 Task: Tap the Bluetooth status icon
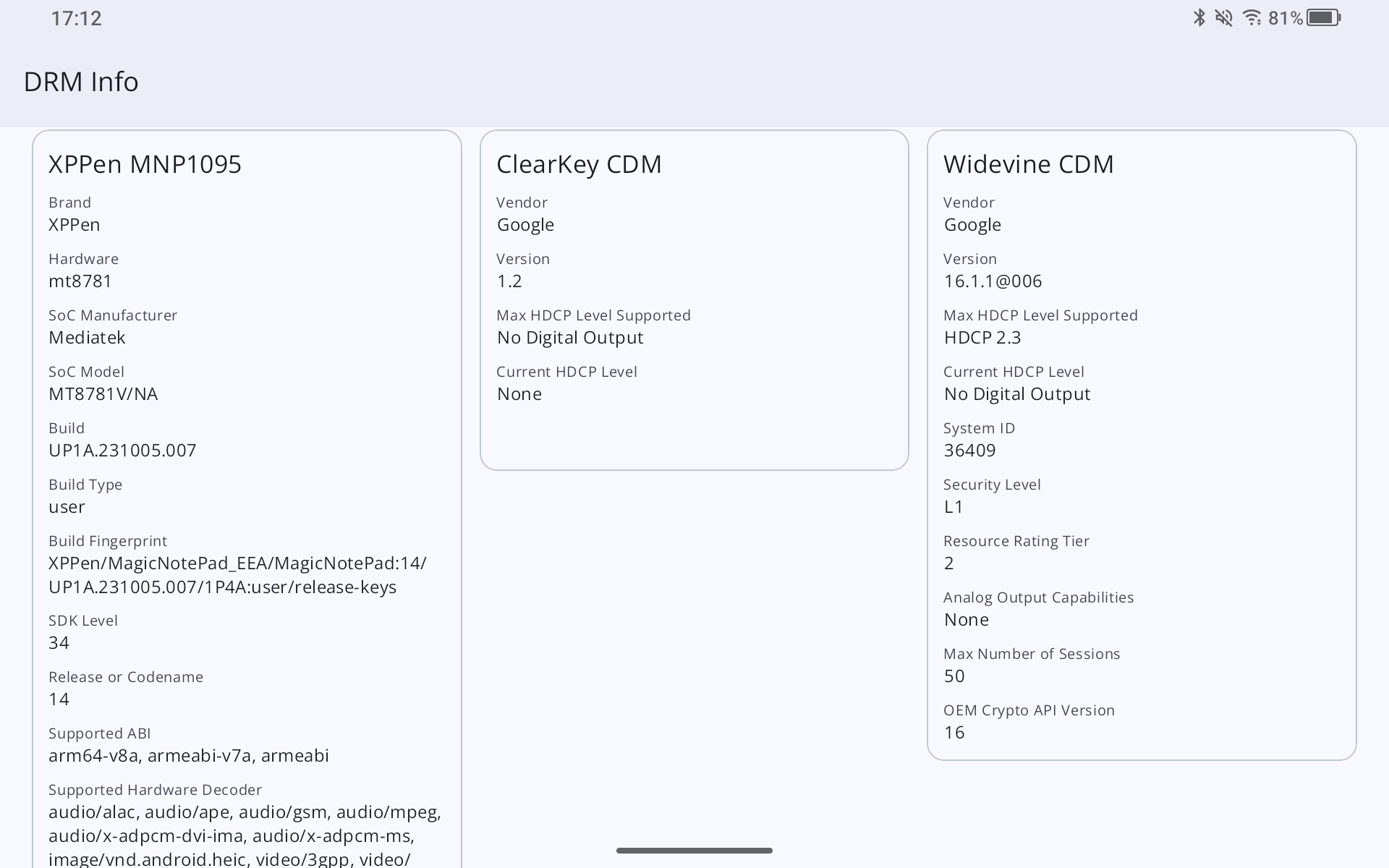pyautogui.click(x=1199, y=17)
